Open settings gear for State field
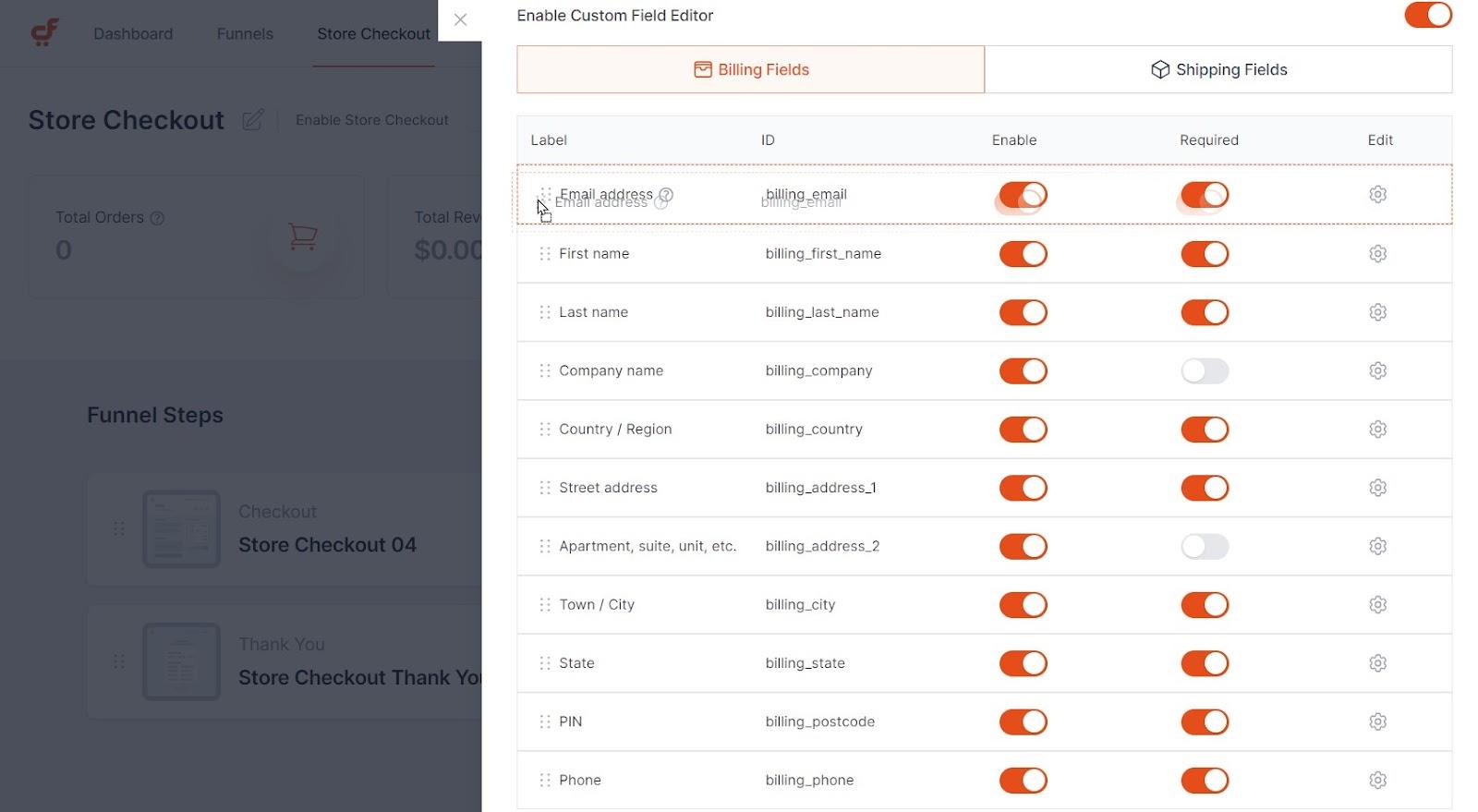Viewport: 1478px width, 812px height. tap(1377, 663)
